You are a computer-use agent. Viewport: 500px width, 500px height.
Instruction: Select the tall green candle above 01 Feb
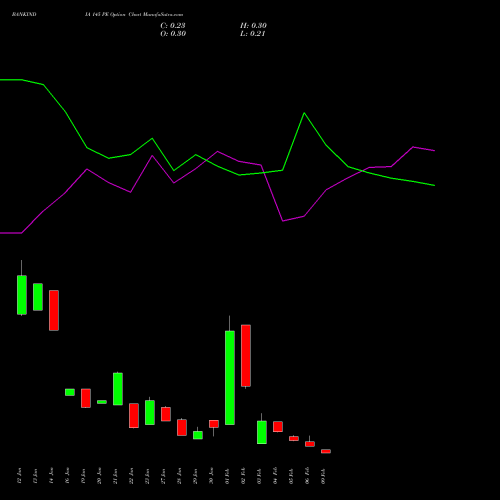coord(230,378)
